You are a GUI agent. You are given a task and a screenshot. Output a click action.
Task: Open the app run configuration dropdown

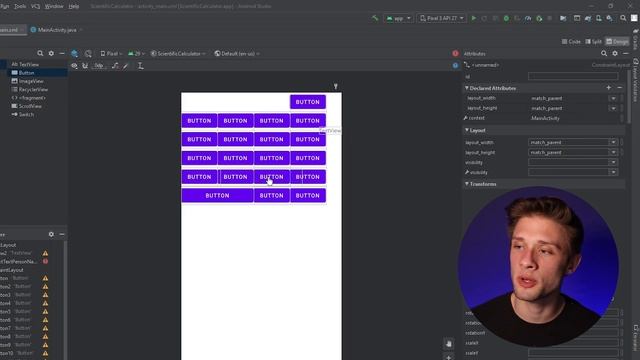(x=398, y=18)
